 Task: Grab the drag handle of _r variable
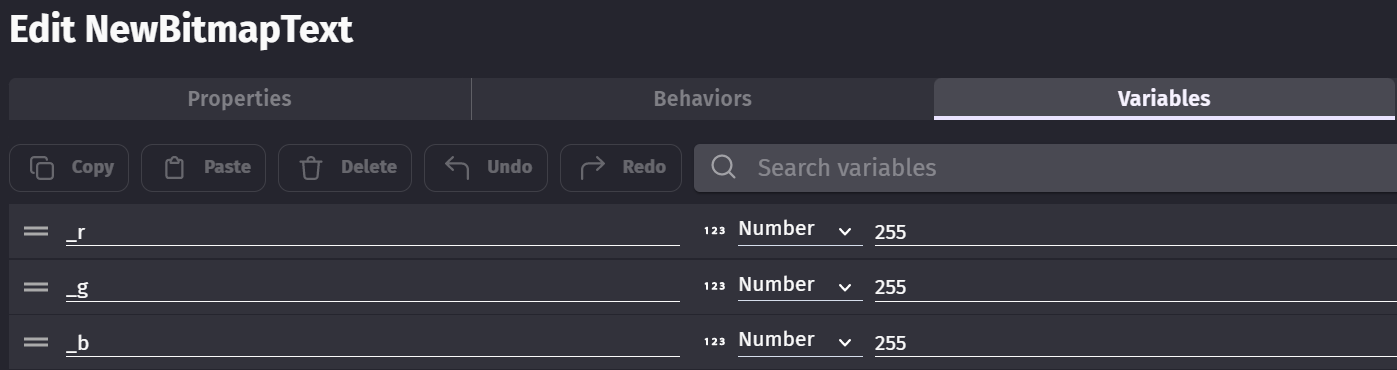[36, 231]
